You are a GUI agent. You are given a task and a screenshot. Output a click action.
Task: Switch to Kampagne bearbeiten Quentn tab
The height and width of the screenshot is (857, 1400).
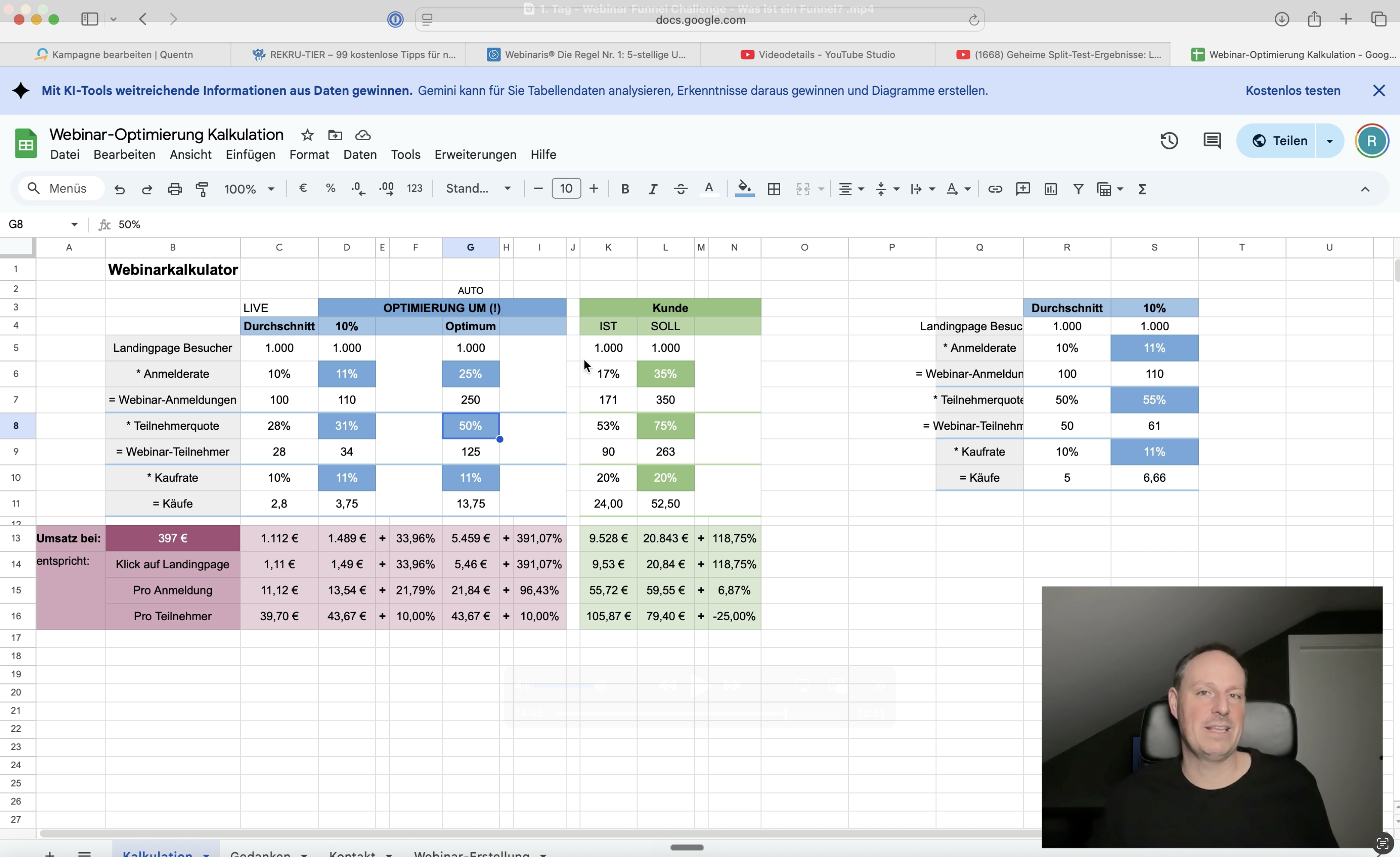[115, 54]
